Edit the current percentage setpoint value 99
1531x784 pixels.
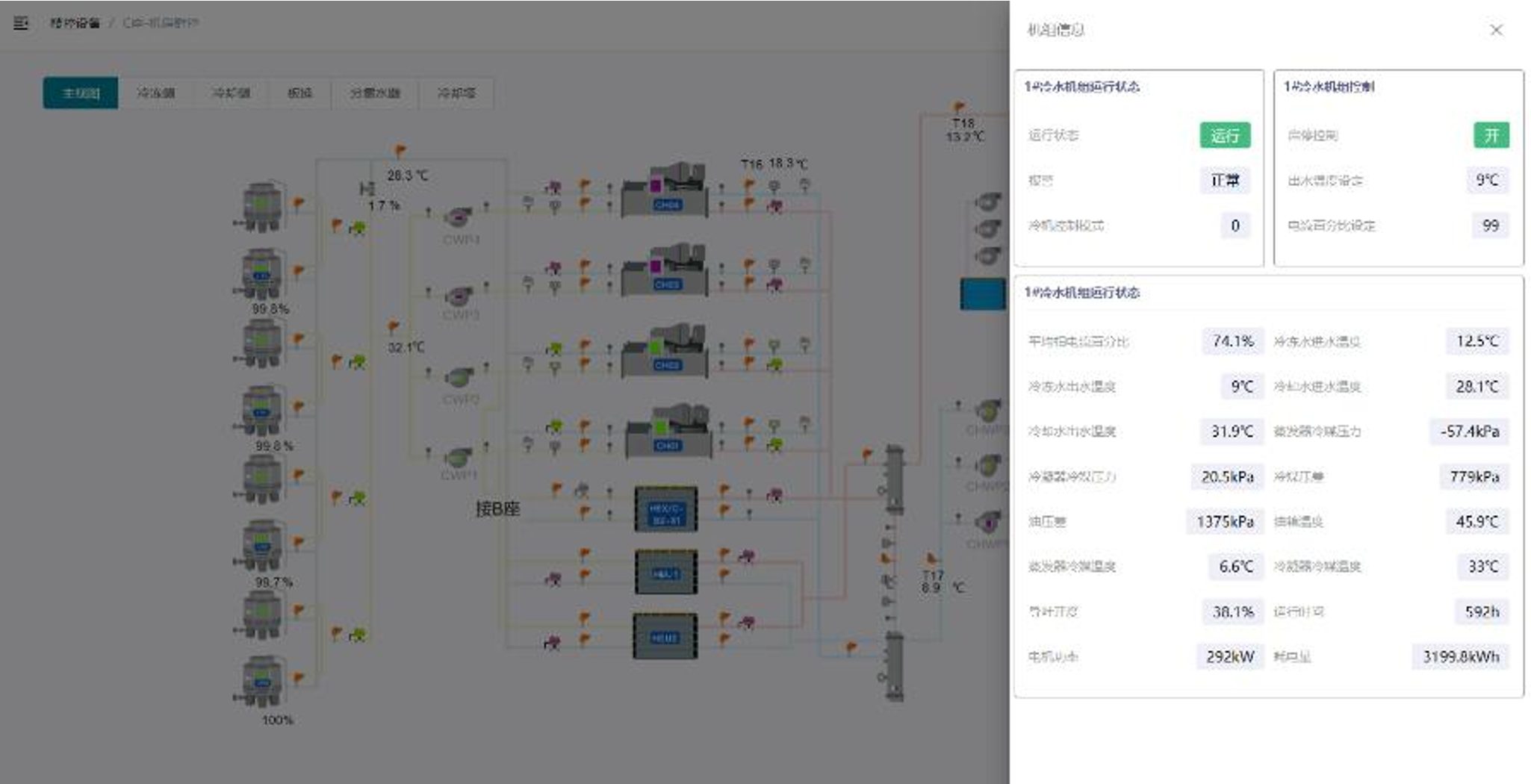point(1490,225)
